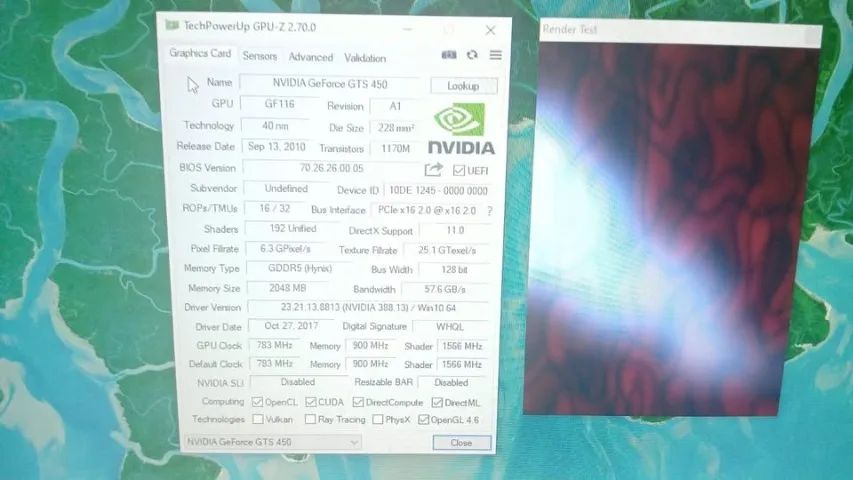
Task: Close the GPU-Z window with X
Action: (x=490, y=30)
